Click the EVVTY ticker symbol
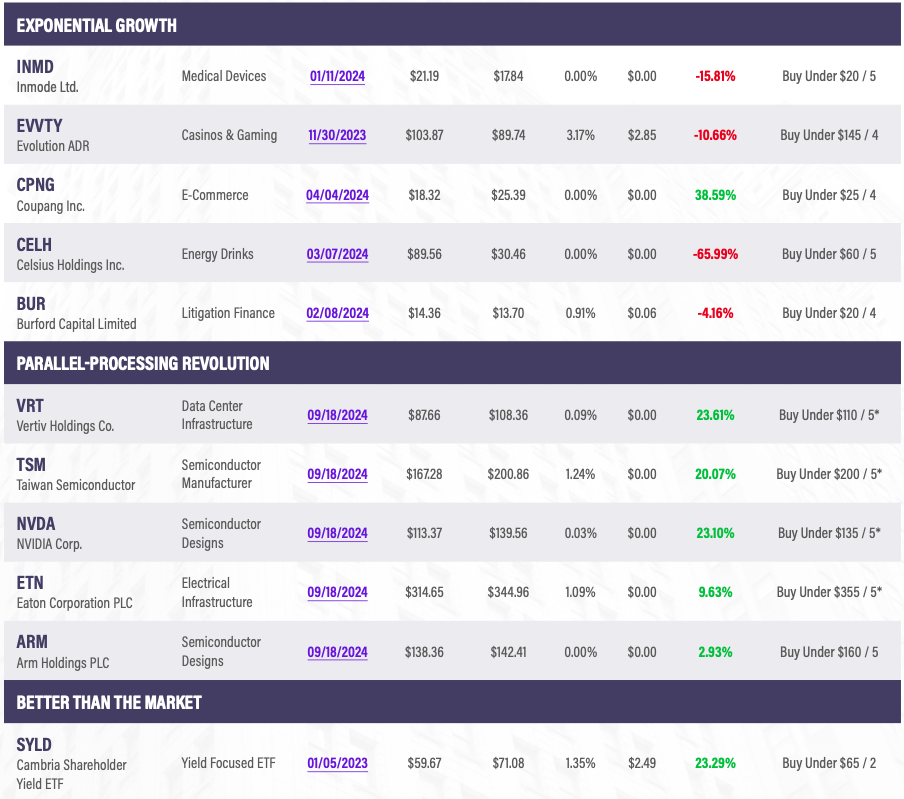 pyautogui.click(x=39, y=126)
